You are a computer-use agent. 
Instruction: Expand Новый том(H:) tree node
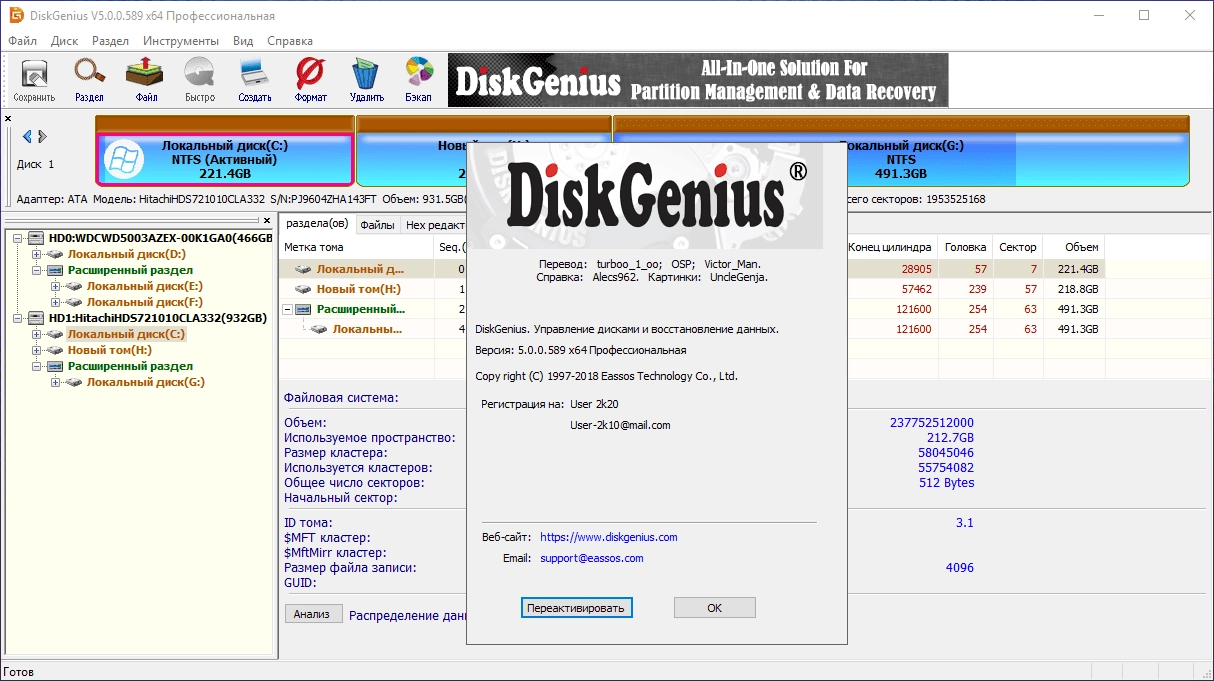tap(37, 350)
